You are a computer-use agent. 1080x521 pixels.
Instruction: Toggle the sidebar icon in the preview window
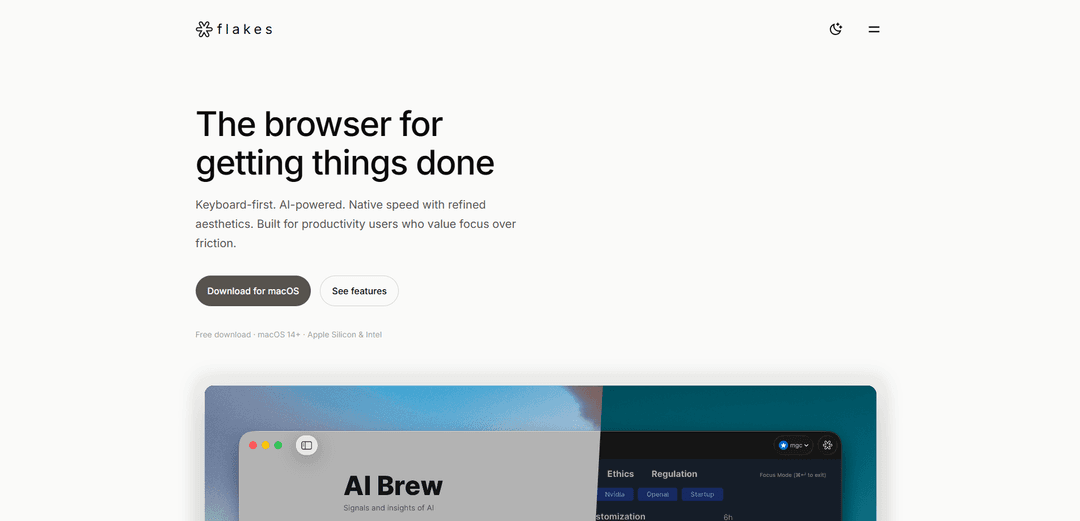(307, 445)
